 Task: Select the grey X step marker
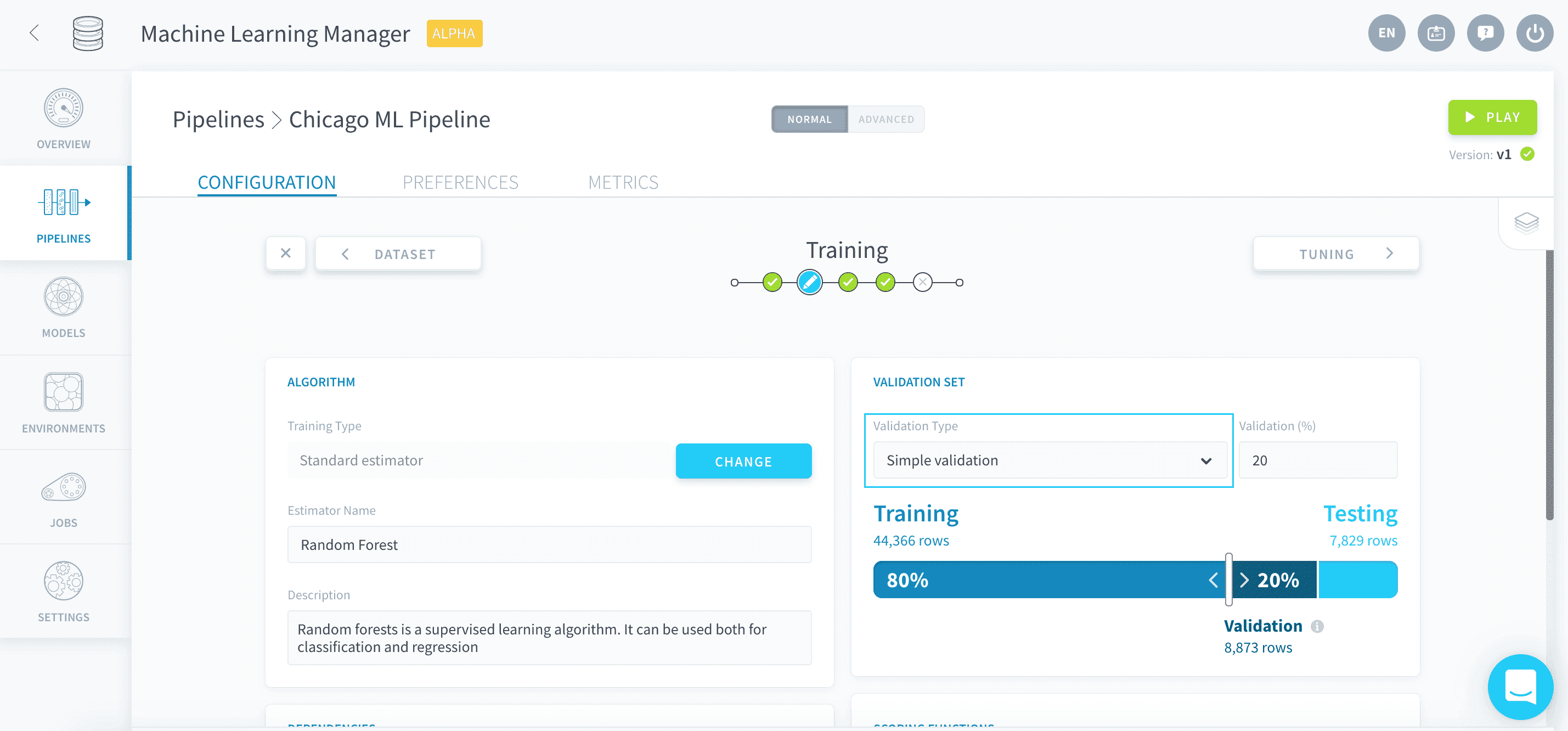[923, 283]
